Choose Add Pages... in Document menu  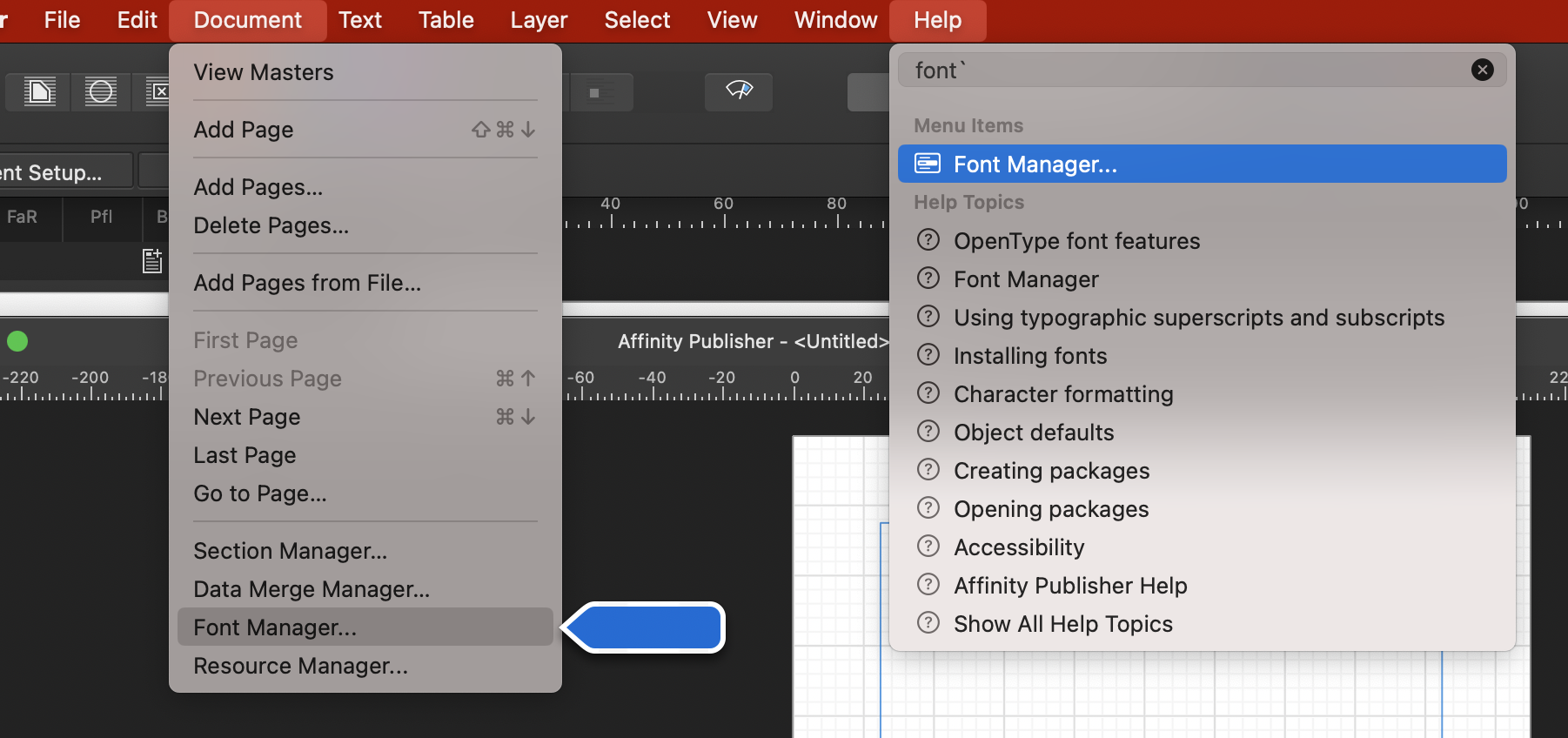click(x=365, y=187)
